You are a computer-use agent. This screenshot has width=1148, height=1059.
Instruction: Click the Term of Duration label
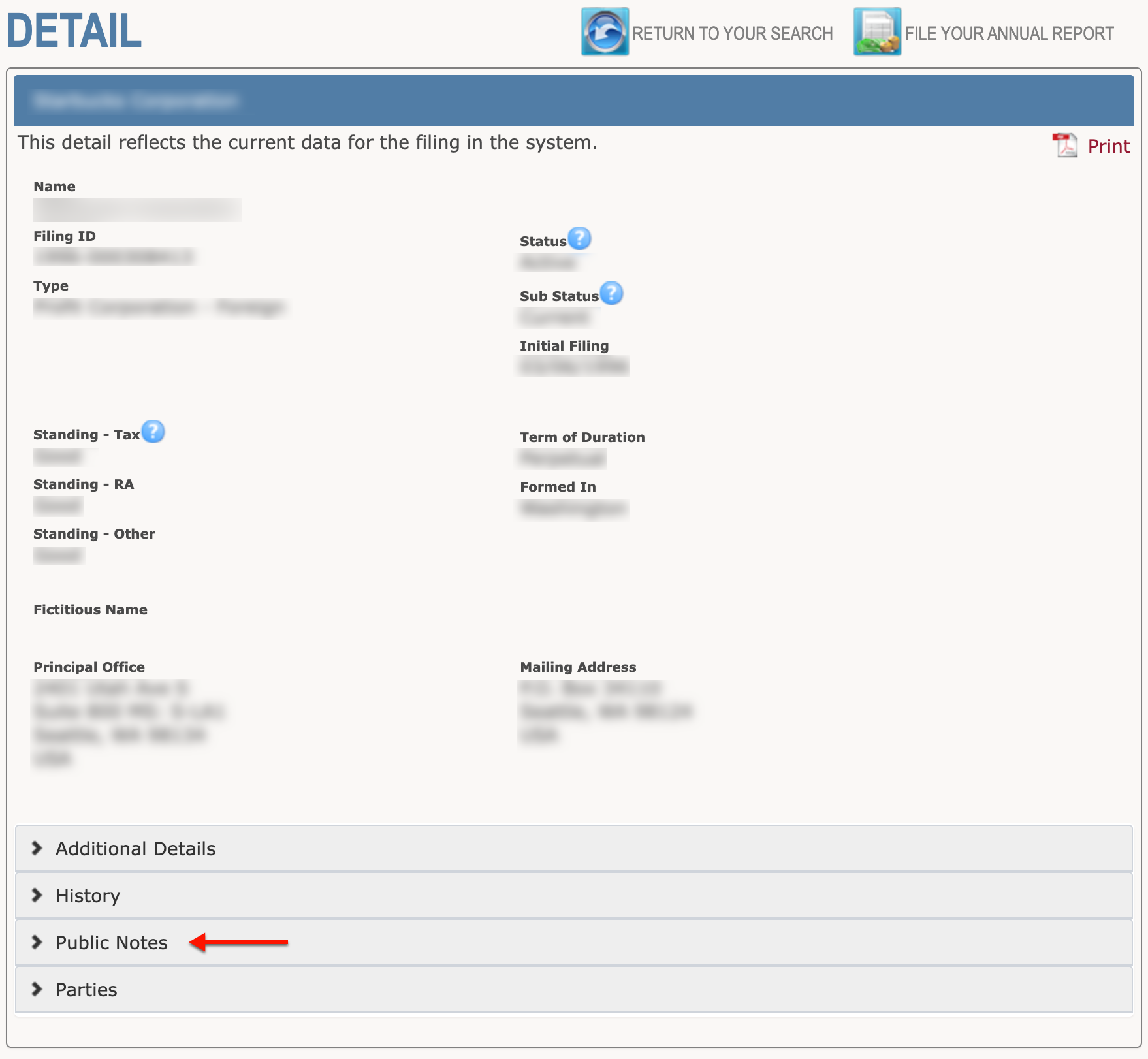(x=582, y=437)
